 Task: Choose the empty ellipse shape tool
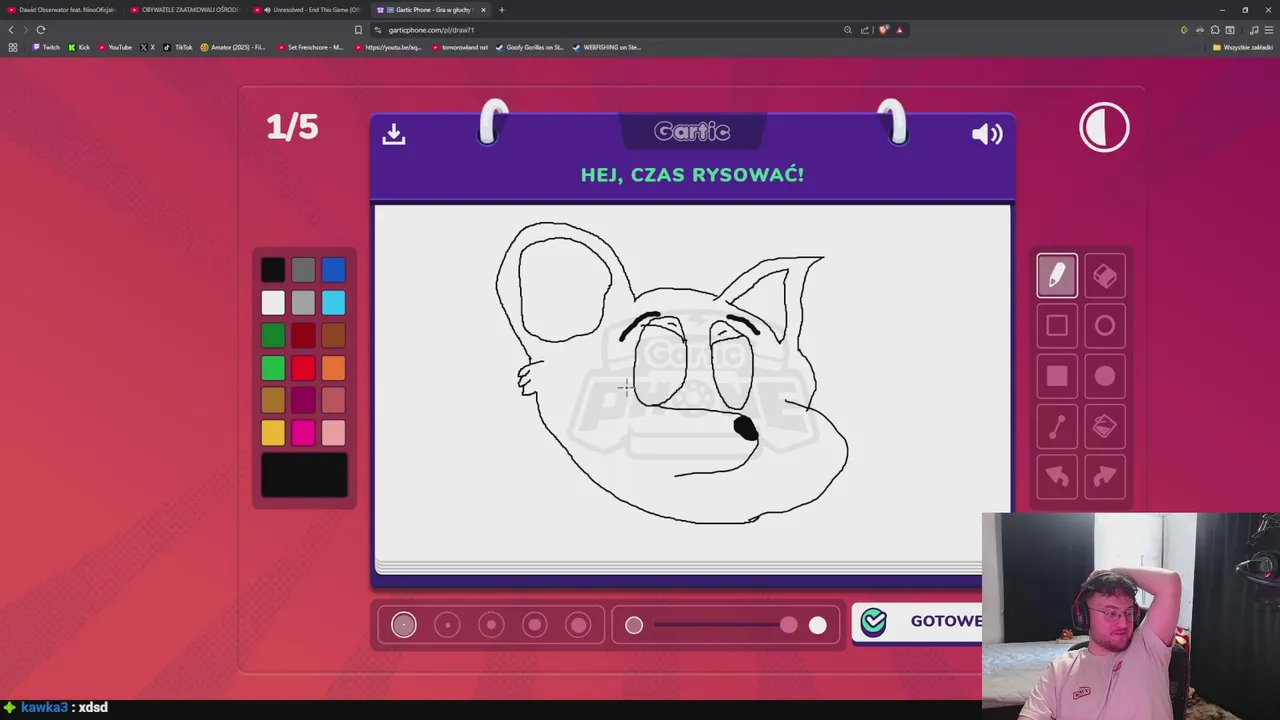pyautogui.click(x=1105, y=326)
